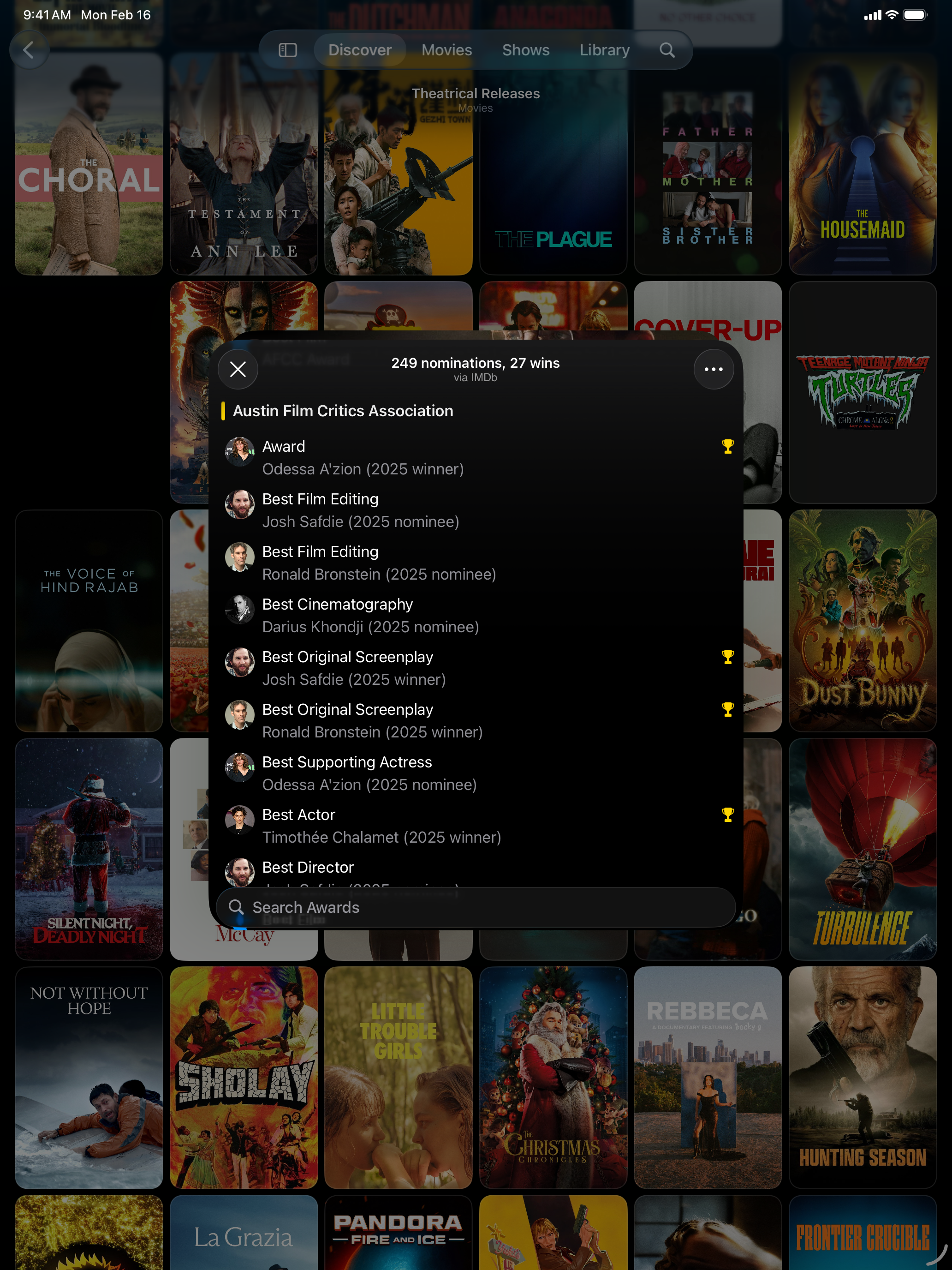Select Darius Khondji's avatar in the Best Cinematography row
952x1270 pixels.
tap(240, 610)
